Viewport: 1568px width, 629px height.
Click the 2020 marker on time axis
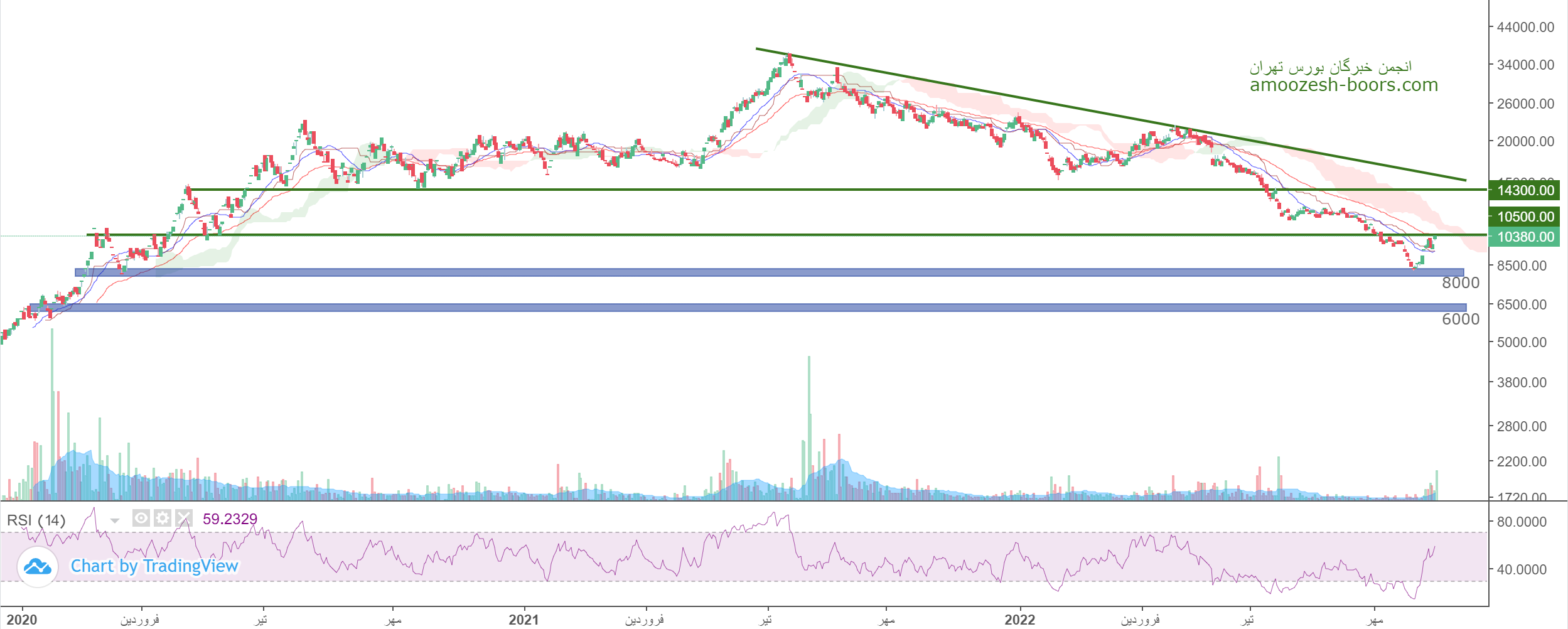click(x=22, y=620)
